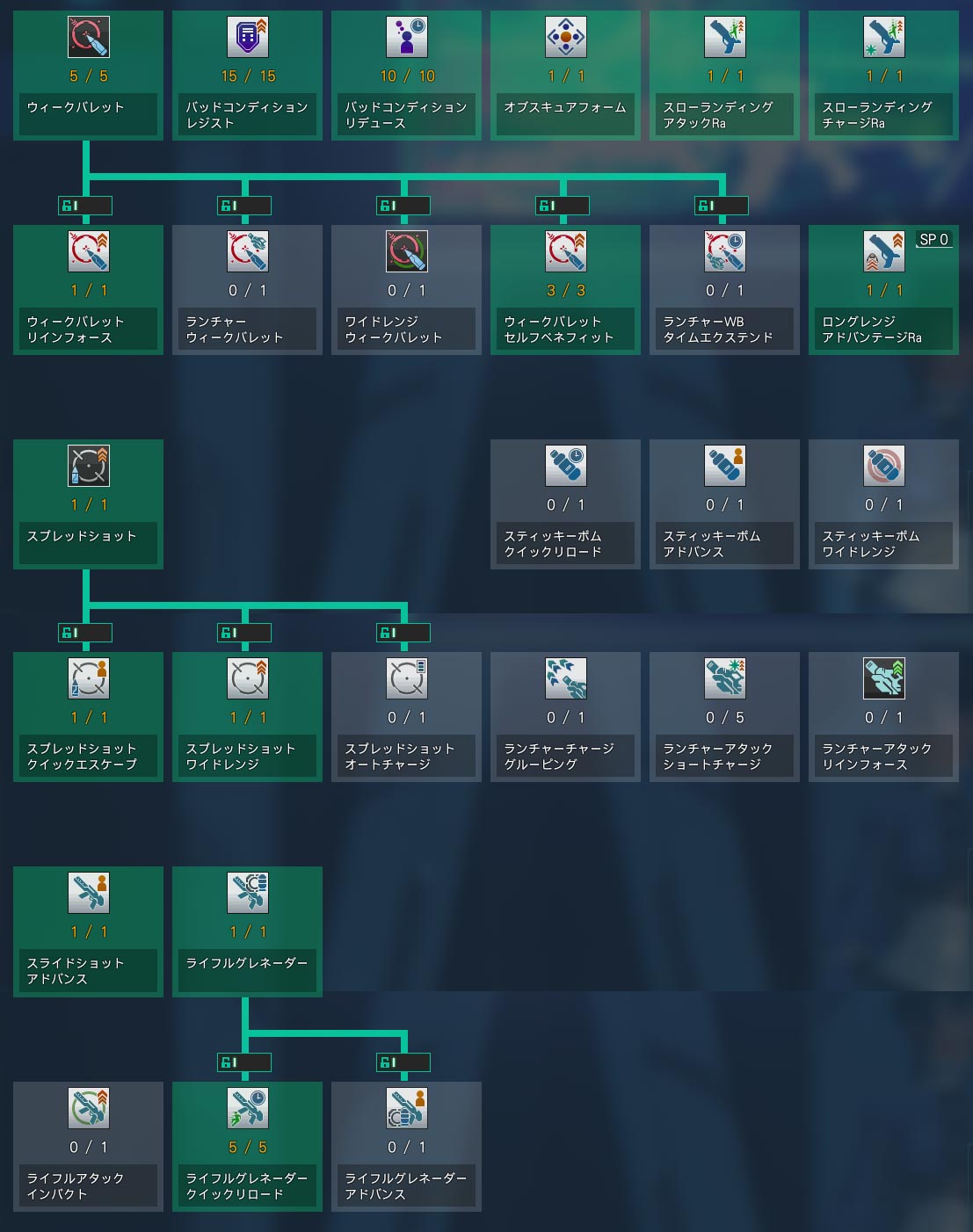Select the スプレッドショット skill icon

click(88, 466)
